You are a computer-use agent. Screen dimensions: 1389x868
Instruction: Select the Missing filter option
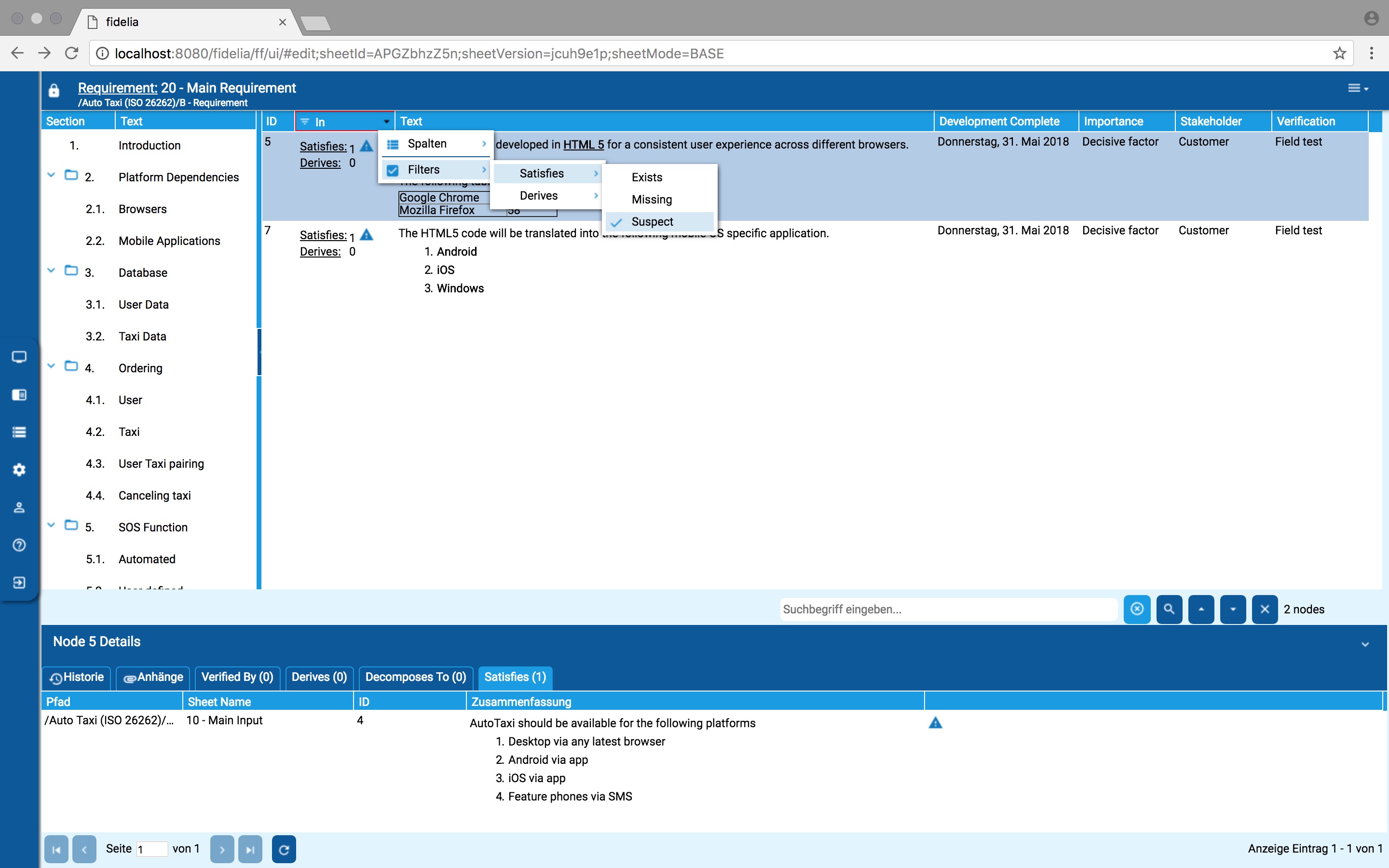point(652,199)
